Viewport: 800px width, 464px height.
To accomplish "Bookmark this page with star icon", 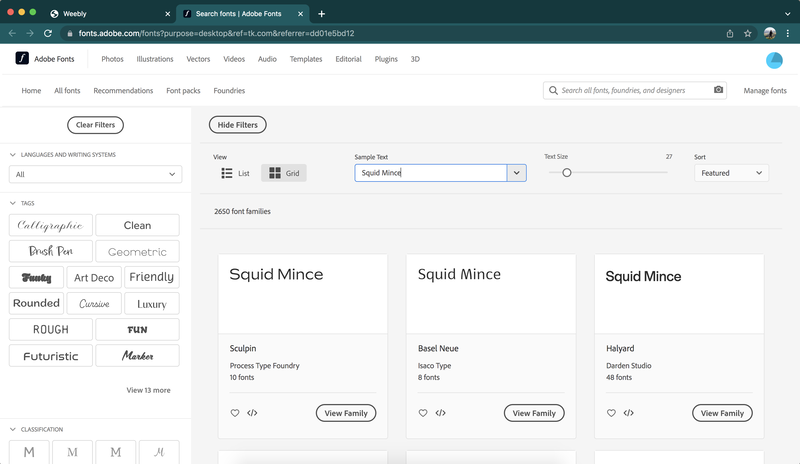I will pos(747,33).
